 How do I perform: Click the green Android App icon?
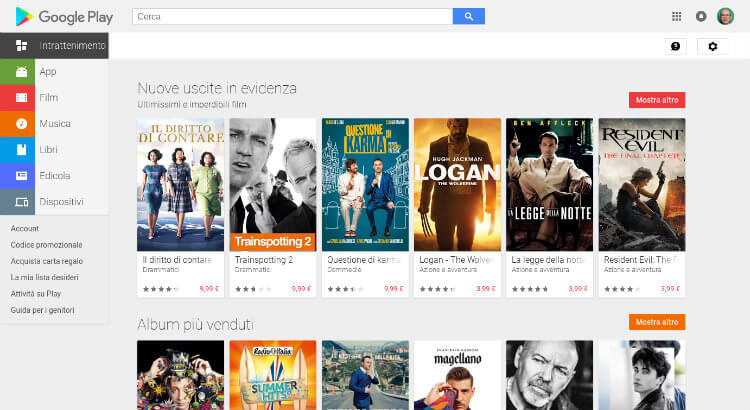pyautogui.click(x=22, y=72)
